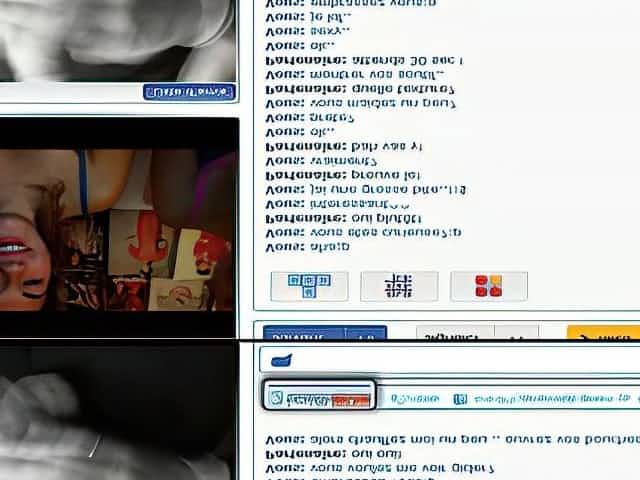The height and width of the screenshot is (480, 640).
Task: Open the dropdown arrow on the blue split button
Action: click(369, 334)
